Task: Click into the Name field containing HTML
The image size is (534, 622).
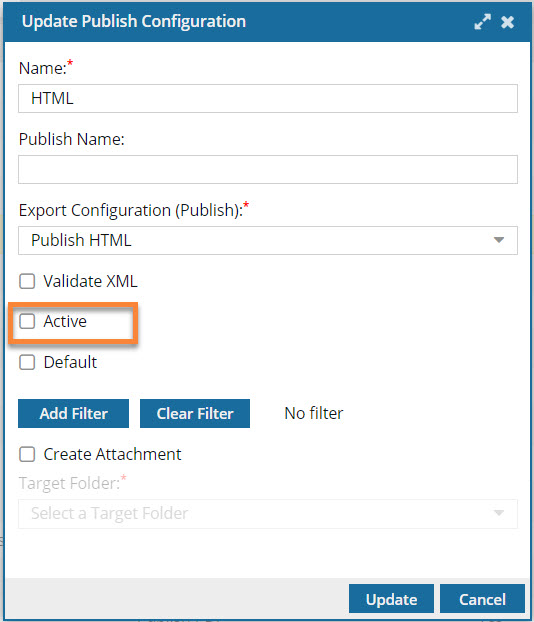Action: click(x=268, y=98)
